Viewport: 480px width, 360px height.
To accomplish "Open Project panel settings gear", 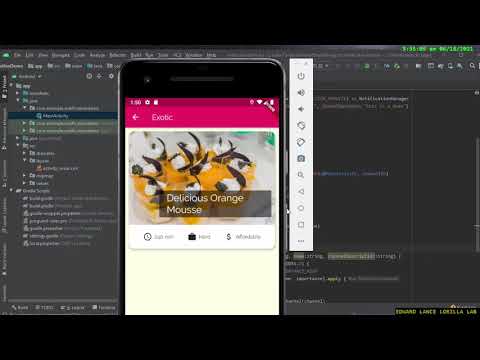I will (111, 76).
